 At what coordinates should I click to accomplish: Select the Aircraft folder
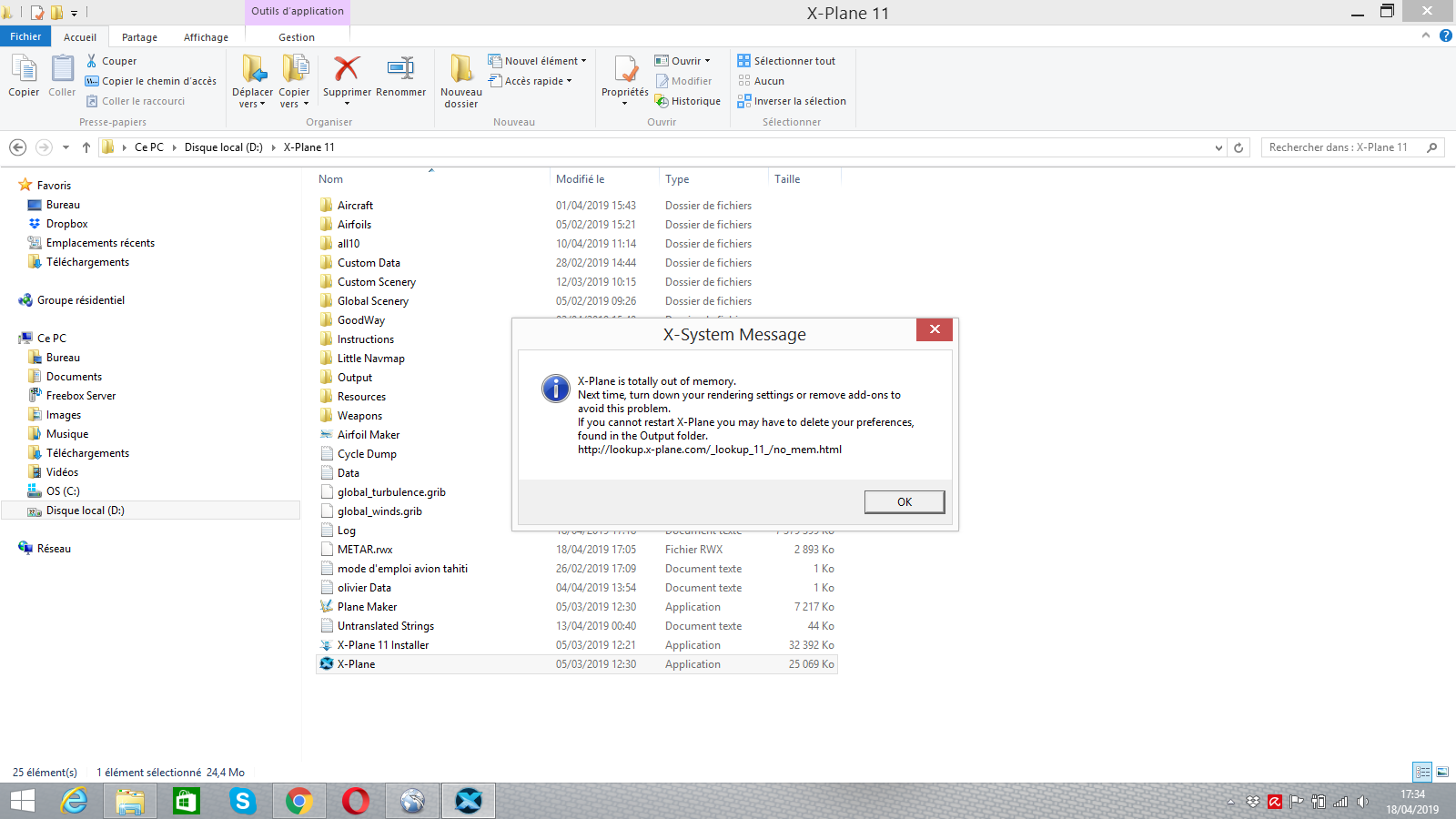pyautogui.click(x=355, y=206)
